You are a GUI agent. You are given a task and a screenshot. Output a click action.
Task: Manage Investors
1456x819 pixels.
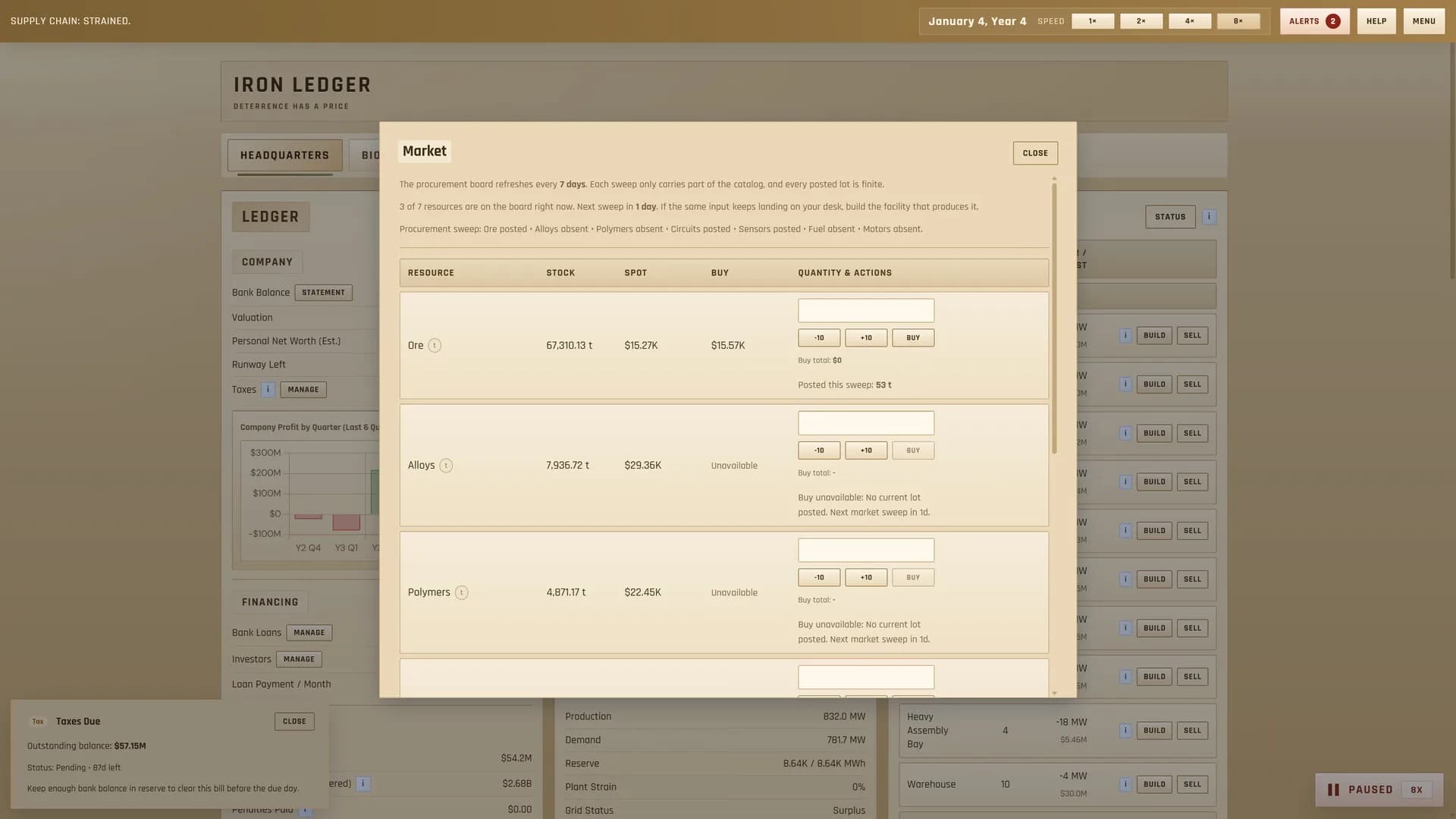(299, 660)
